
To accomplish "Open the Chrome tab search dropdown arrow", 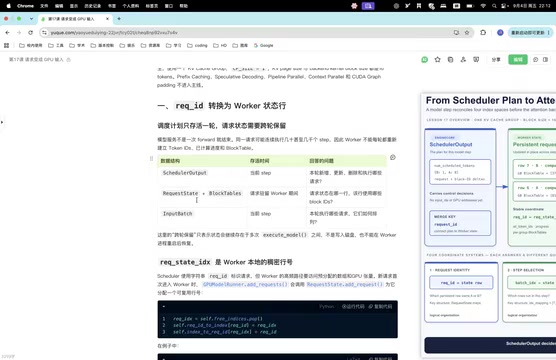I will pos(31,19).
